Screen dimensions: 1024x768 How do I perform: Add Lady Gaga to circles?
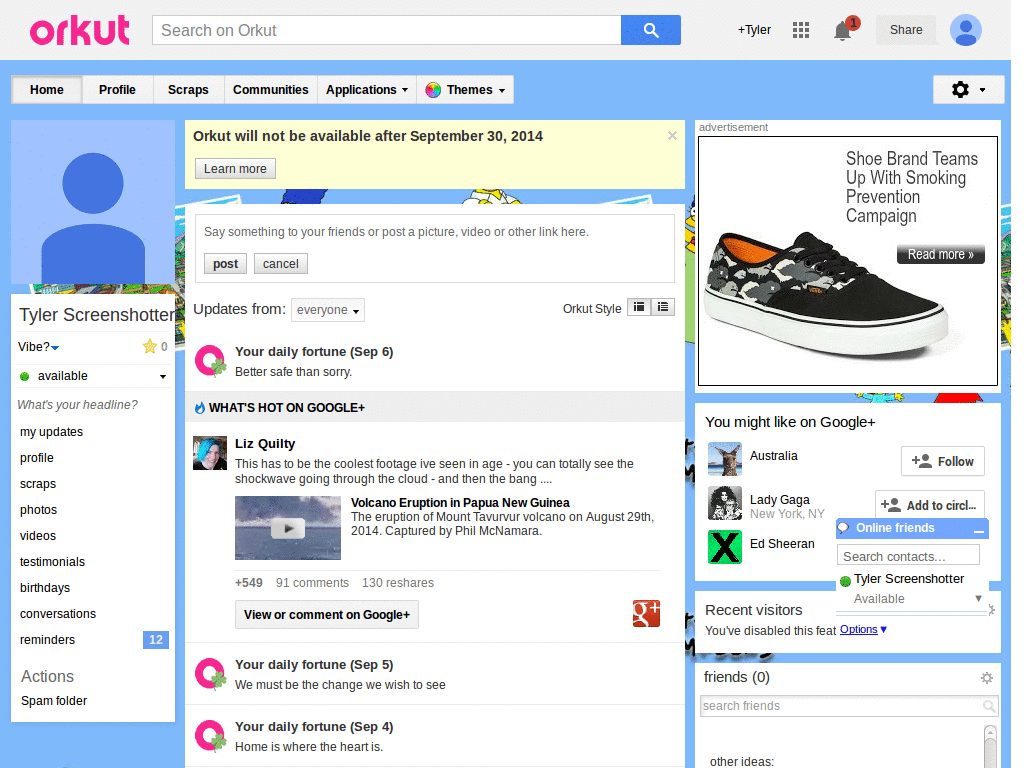929,505
